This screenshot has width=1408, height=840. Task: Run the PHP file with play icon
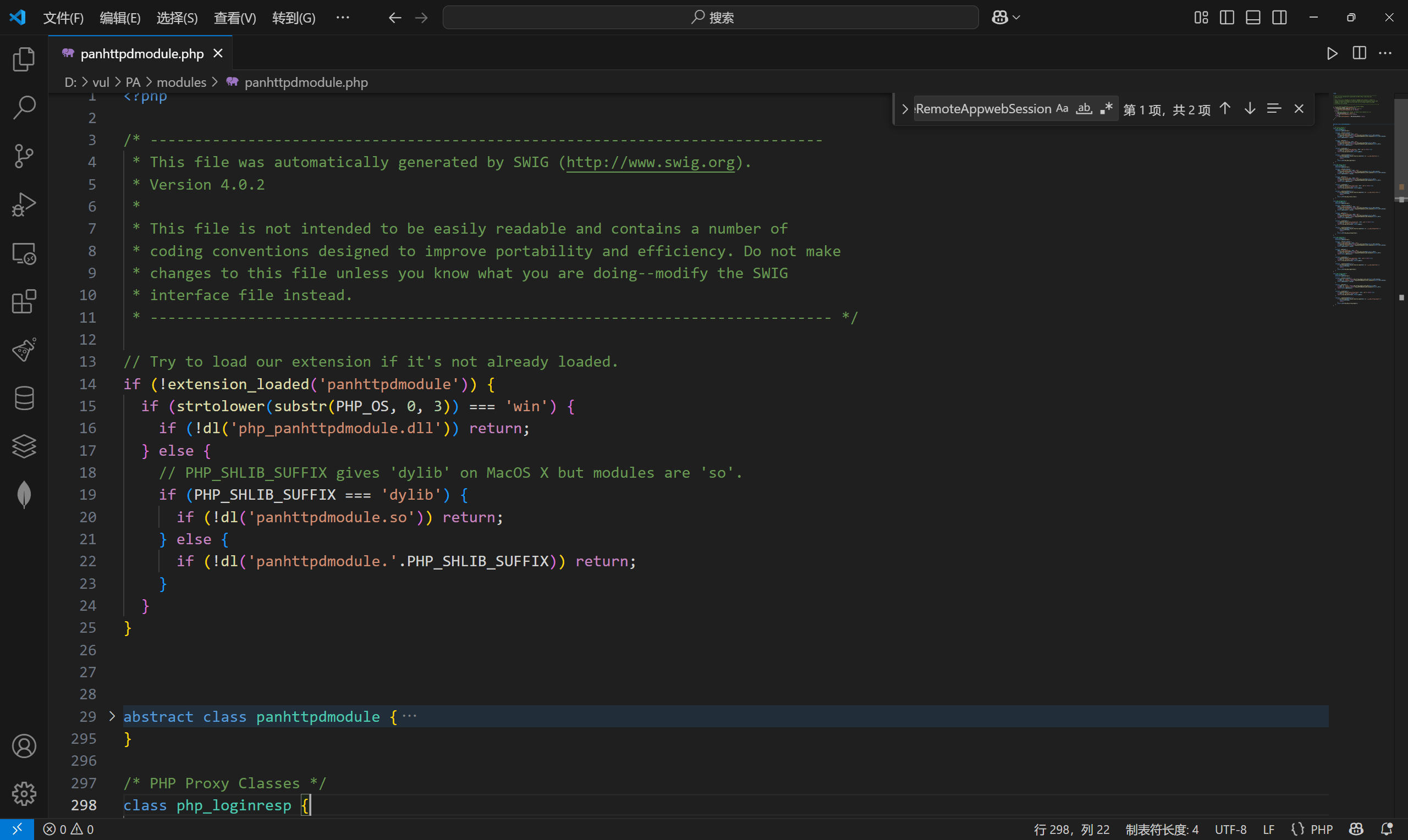pos(1332,53)
